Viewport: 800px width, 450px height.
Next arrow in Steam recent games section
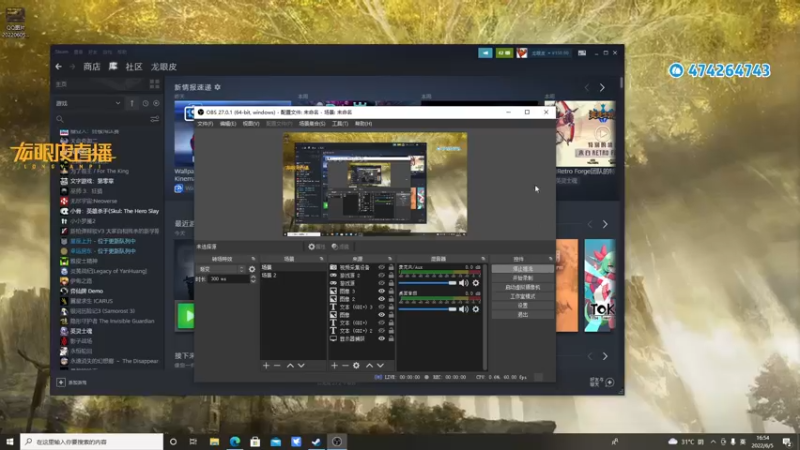coord(605,224)
